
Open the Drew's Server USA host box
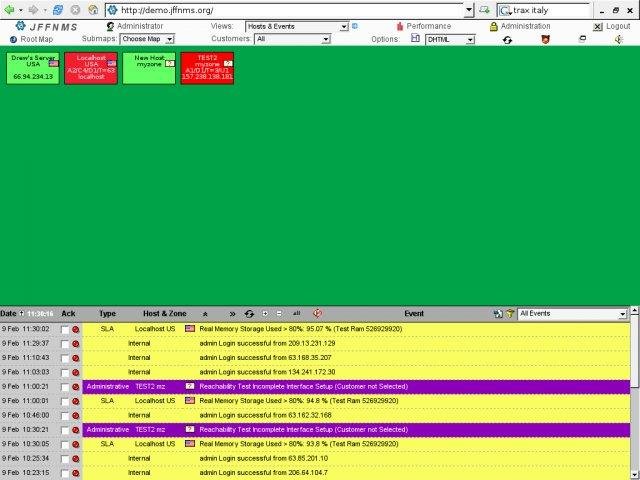[x=33, y=68]
